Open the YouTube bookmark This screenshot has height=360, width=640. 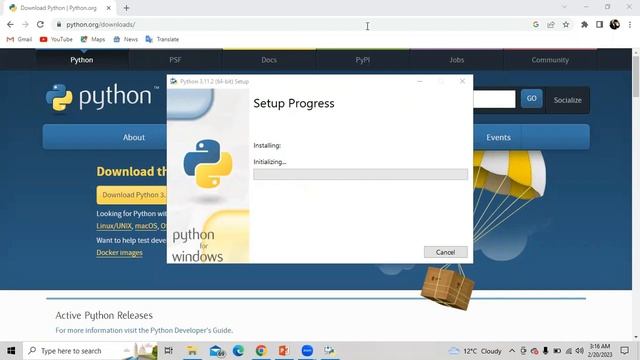(56, 39)
